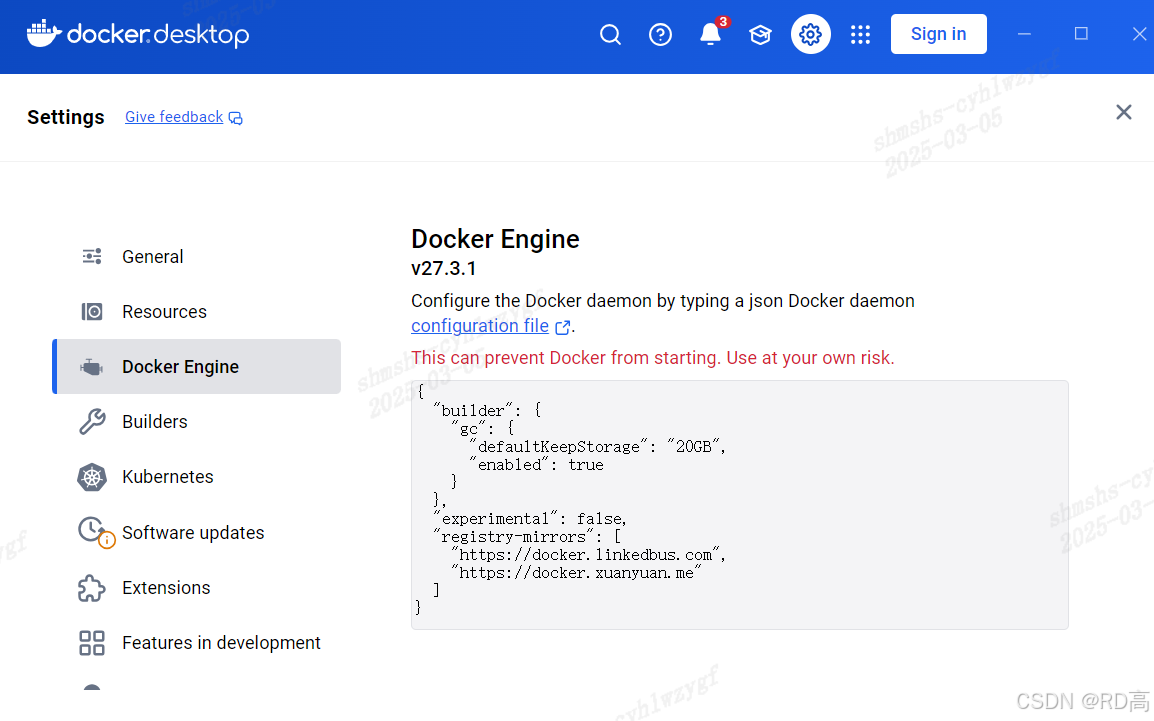Viewport: 1154px width, 721px height.
Task: Click the Docker Desktop whale logo
Action: pyautogui.click(x=44, y=33)
